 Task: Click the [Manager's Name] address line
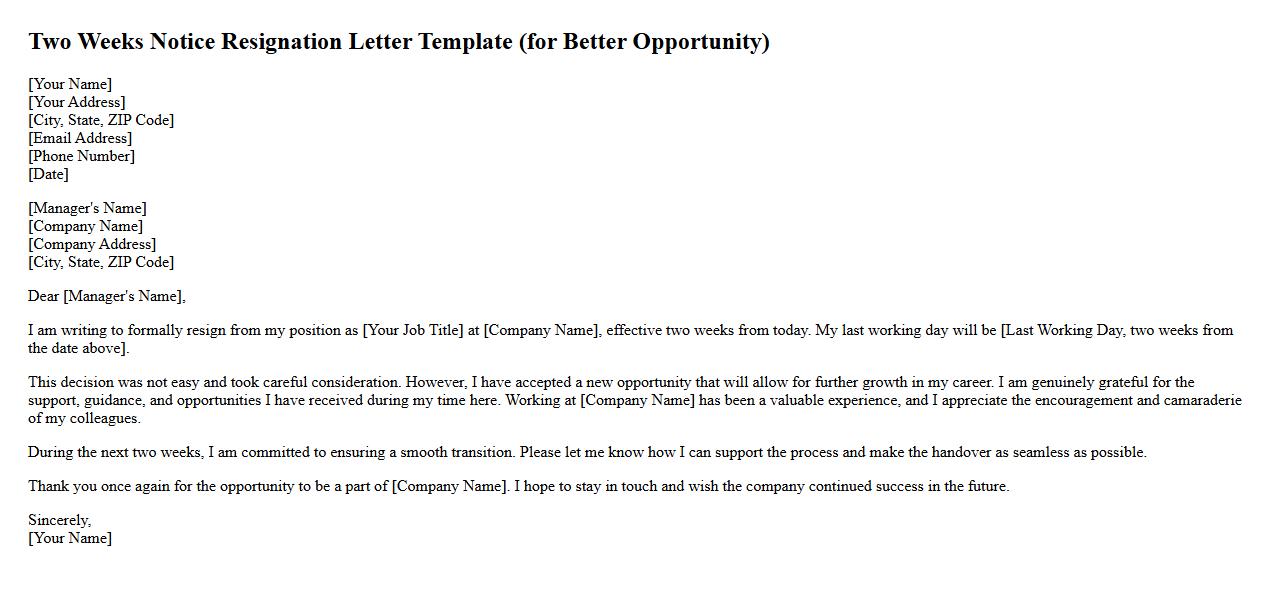87,208
